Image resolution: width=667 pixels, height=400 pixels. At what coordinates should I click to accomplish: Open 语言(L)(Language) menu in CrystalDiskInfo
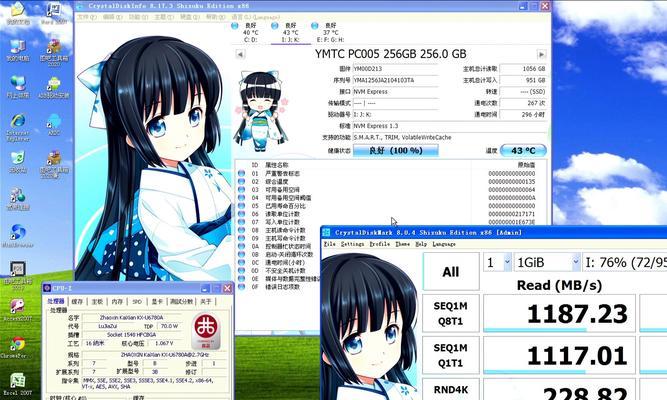pyautogui.click(x=255, y=17)
